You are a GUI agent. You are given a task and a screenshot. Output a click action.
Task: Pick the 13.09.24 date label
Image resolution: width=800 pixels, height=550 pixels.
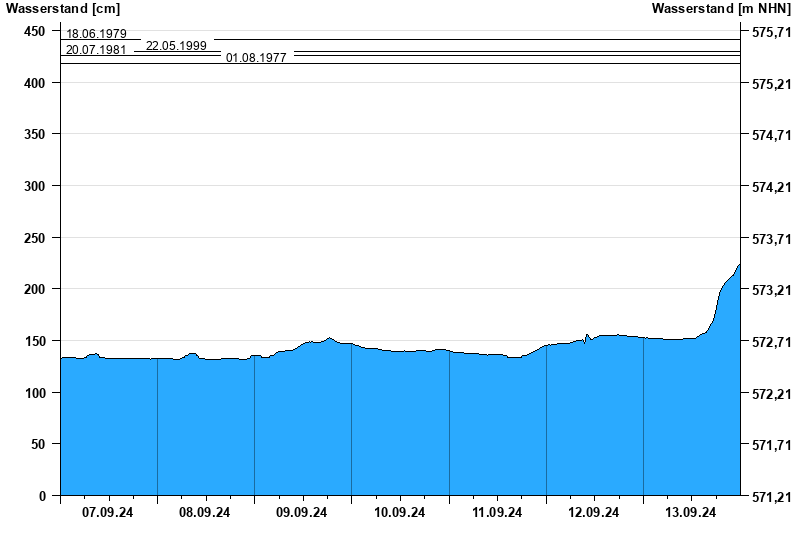point(691,513)
